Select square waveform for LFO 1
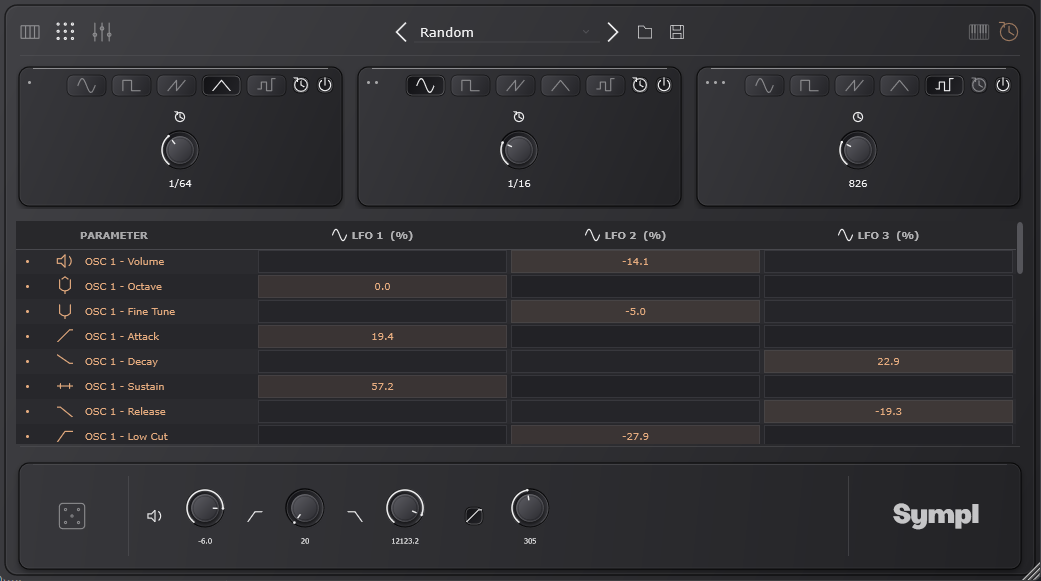Screen dimensions: 1041x581 coord(131,85)
